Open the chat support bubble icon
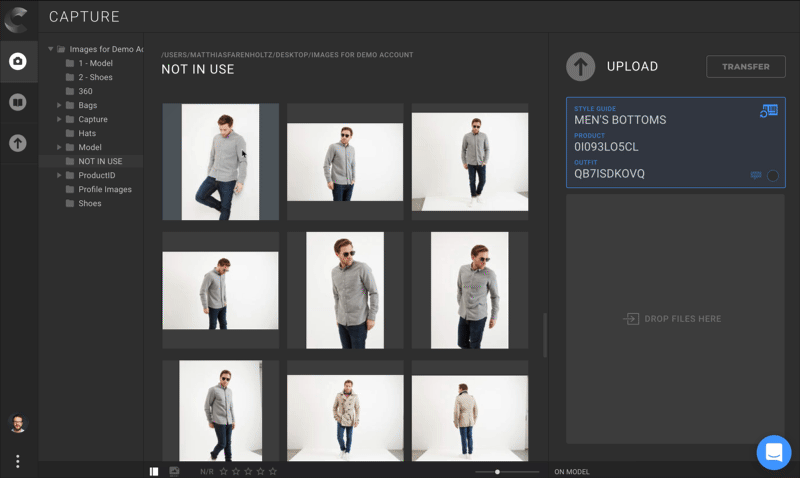The image size is (800, 478). coord(773,452)
